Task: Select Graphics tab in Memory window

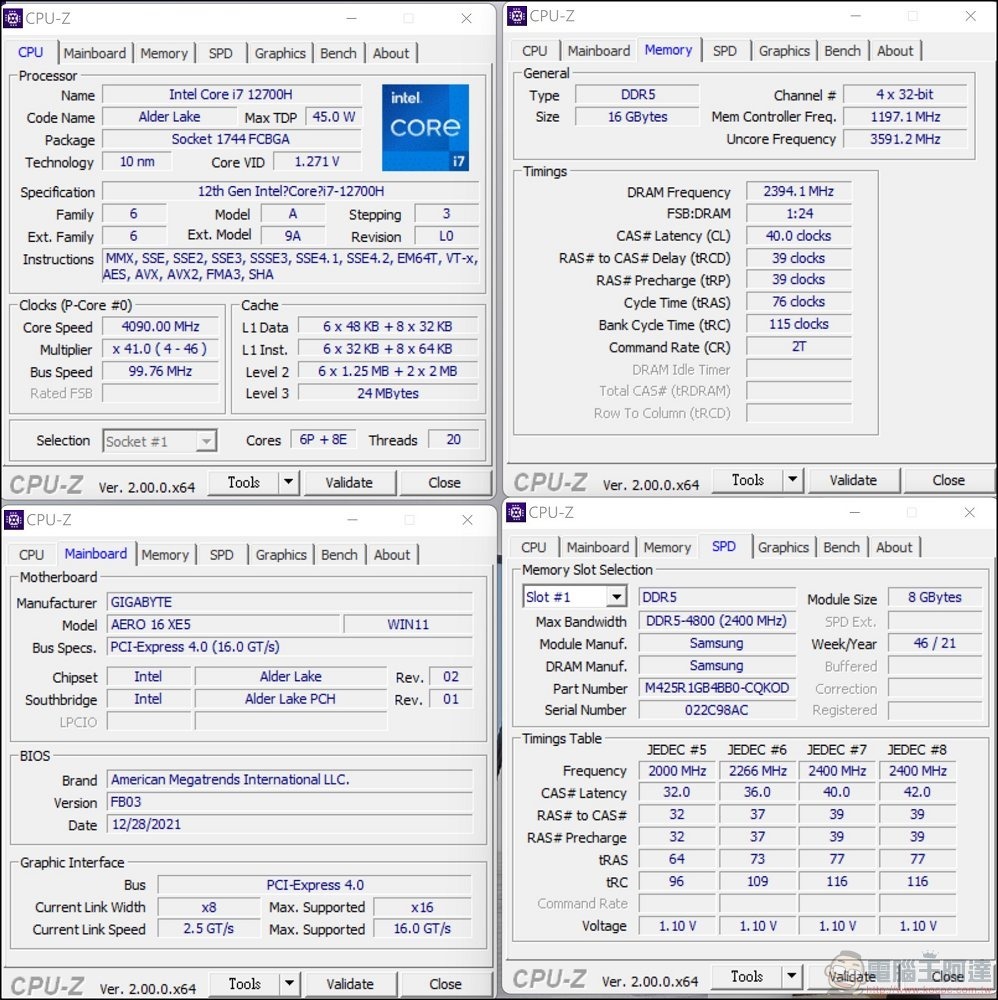Action: pyautogui.click(x=784, y=51)
